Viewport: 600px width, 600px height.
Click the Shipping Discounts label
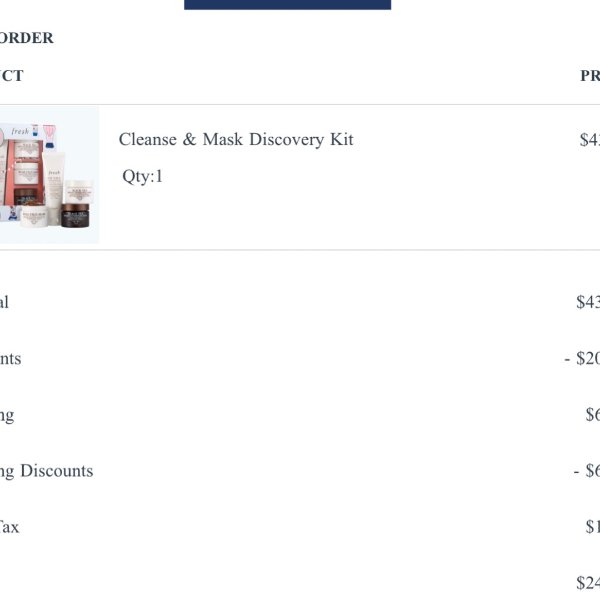[47, 471]
